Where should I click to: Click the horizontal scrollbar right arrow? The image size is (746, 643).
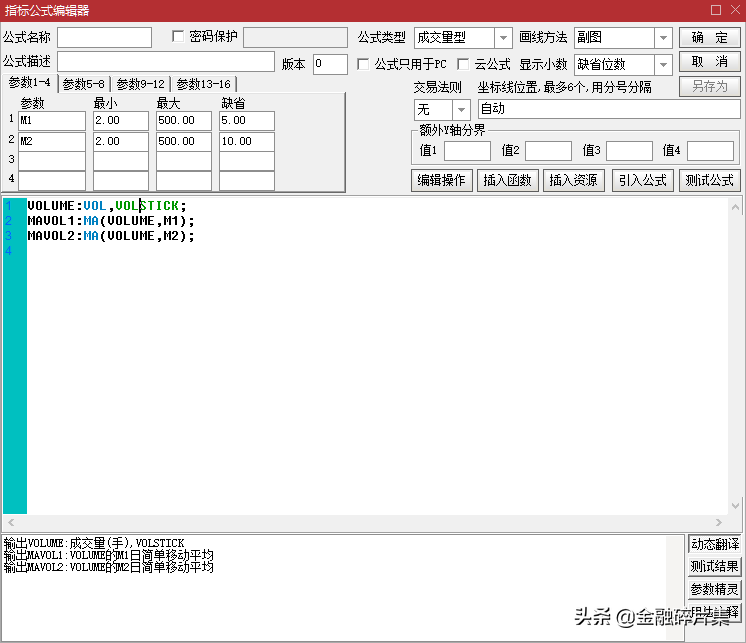point(719,522)
